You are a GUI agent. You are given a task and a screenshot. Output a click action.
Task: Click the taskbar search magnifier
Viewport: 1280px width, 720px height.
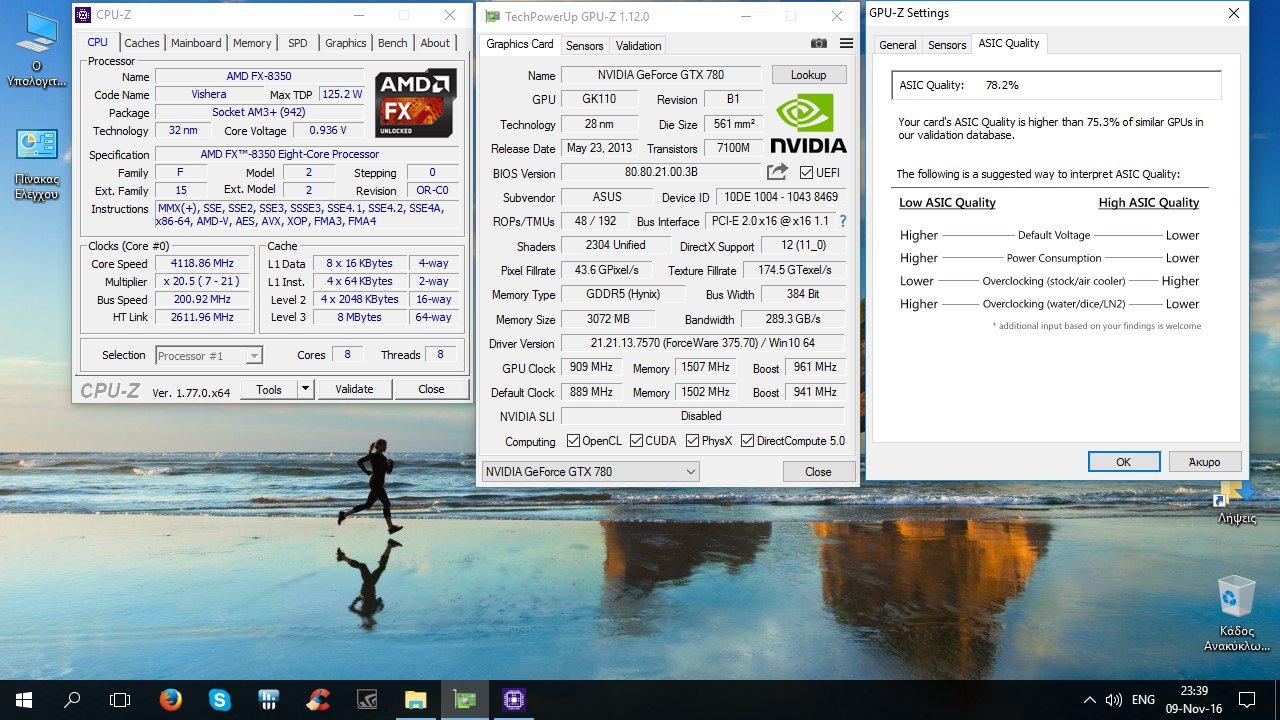pyautogui.click(x=72, y=700)
